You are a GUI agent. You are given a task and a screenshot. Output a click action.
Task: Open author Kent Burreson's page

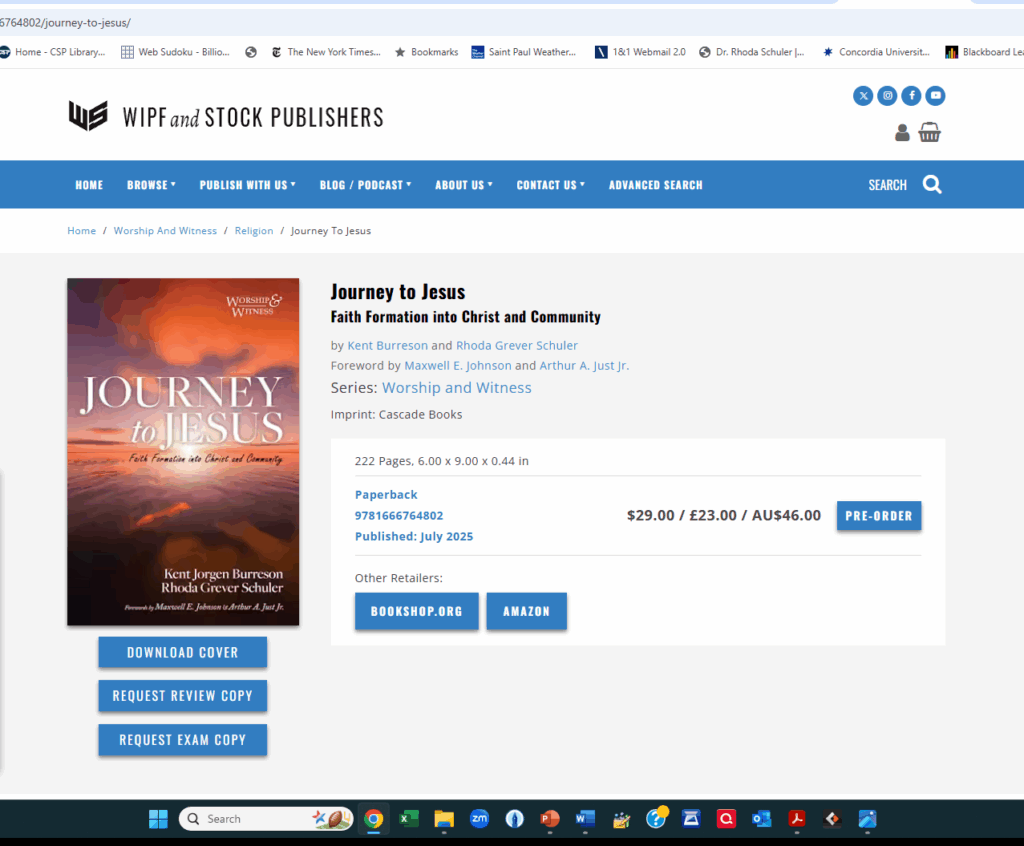click(x=387, y=346)
